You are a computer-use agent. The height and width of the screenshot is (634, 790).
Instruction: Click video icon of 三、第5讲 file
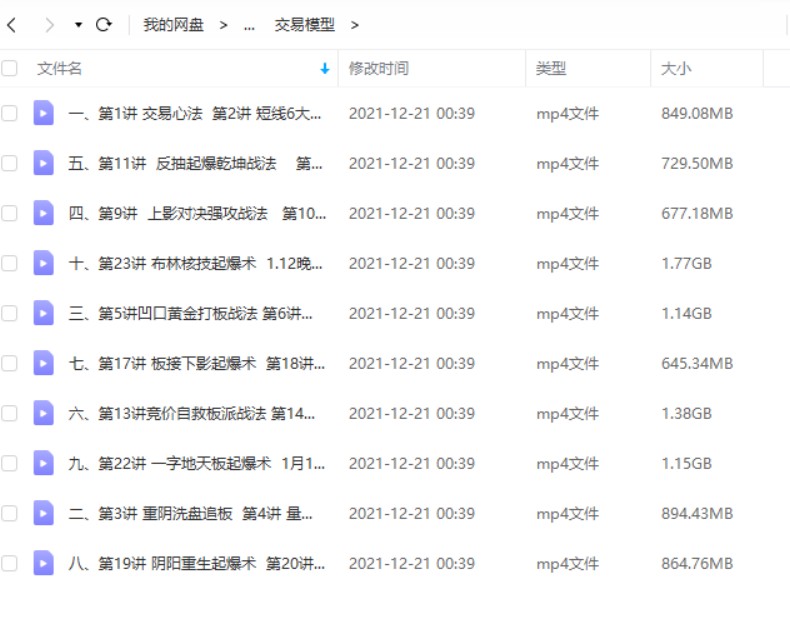pyautogui.click(x=43, y=313)
